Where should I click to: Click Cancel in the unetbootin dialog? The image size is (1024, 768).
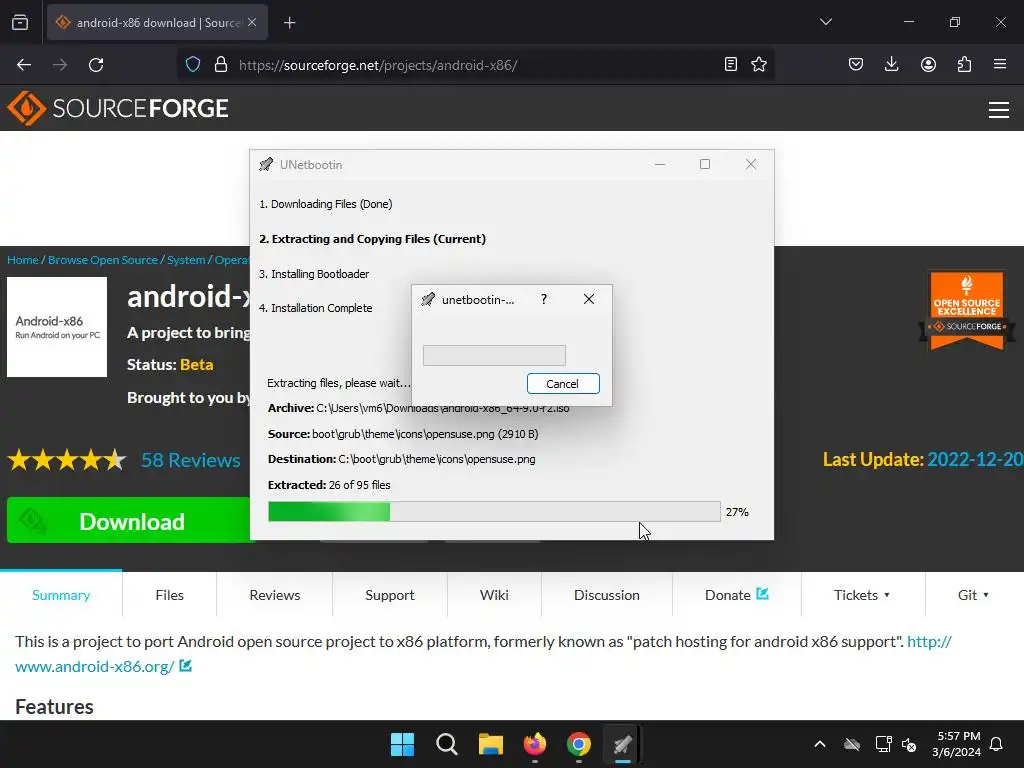click(x=563, y=384)
